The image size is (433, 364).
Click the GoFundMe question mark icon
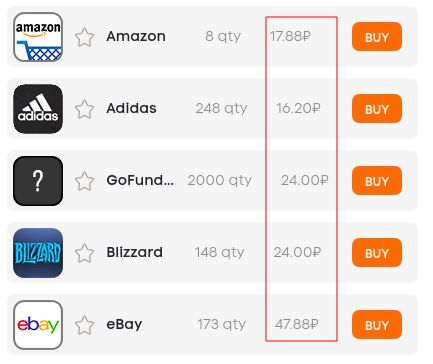[x=38, y=181]
